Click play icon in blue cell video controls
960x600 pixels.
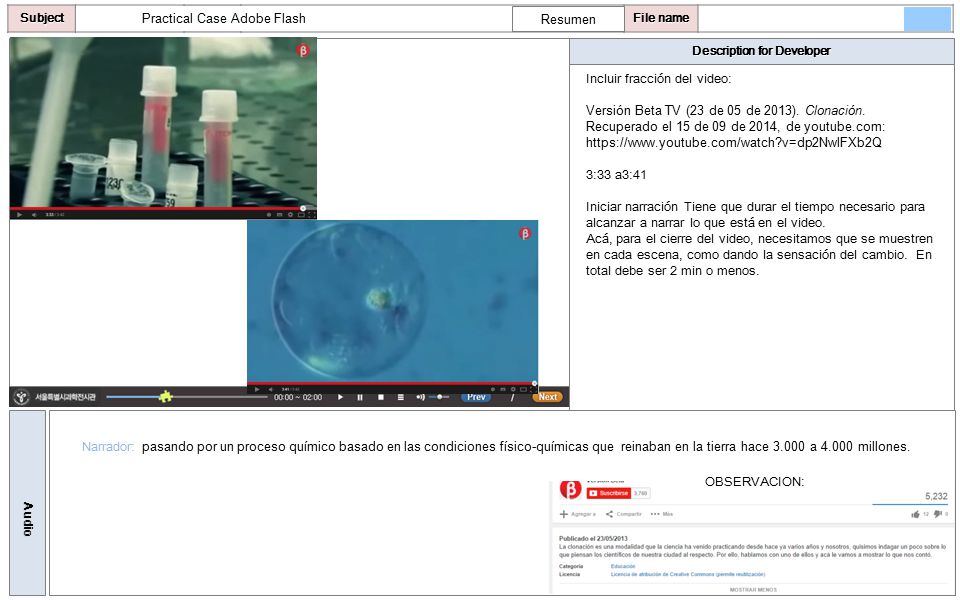257,389
